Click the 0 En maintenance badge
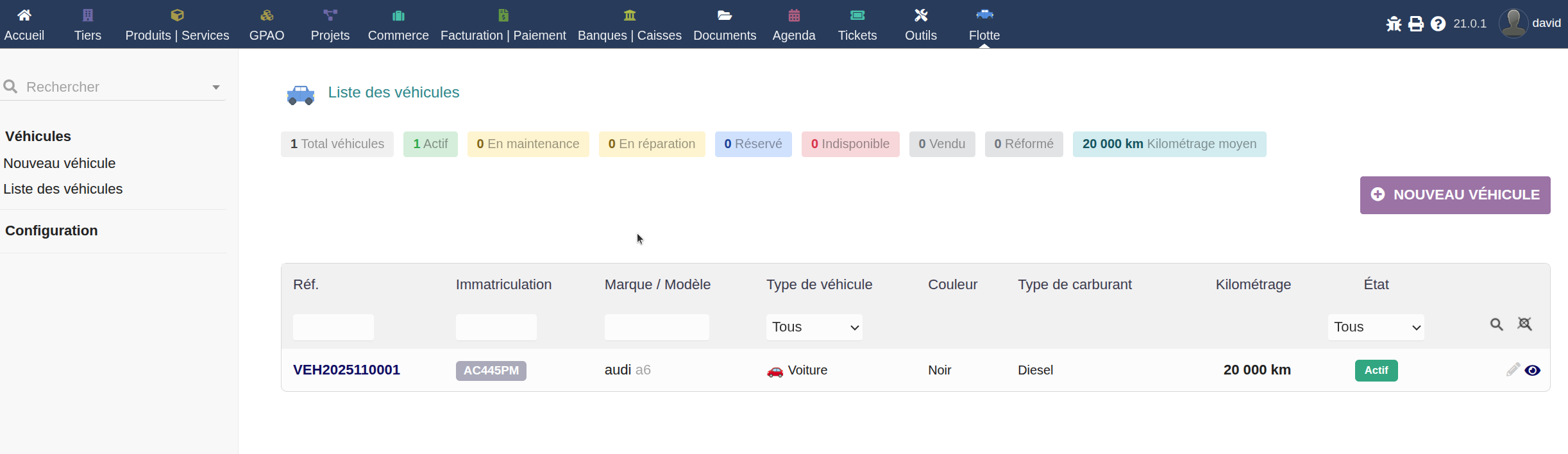1568x454 pixels. click(x=528, y=144)
